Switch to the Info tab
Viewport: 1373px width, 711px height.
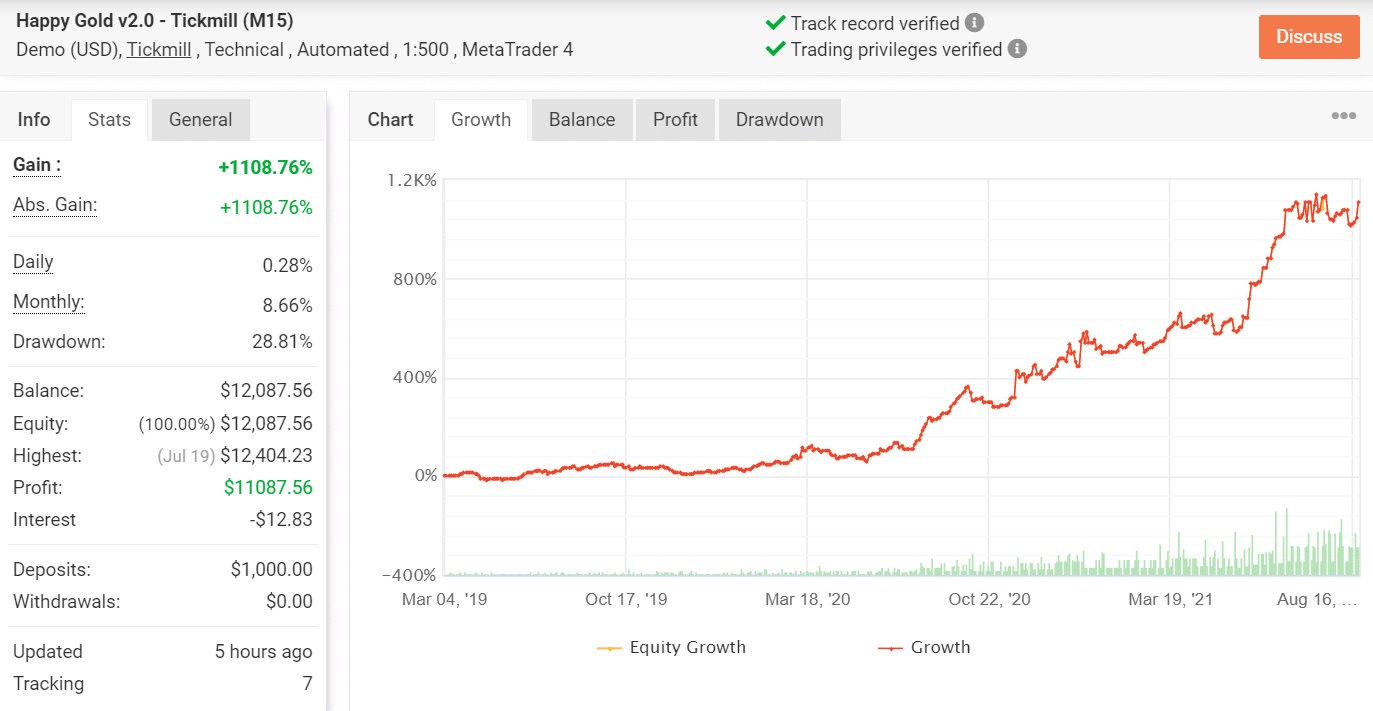(34, 120)
